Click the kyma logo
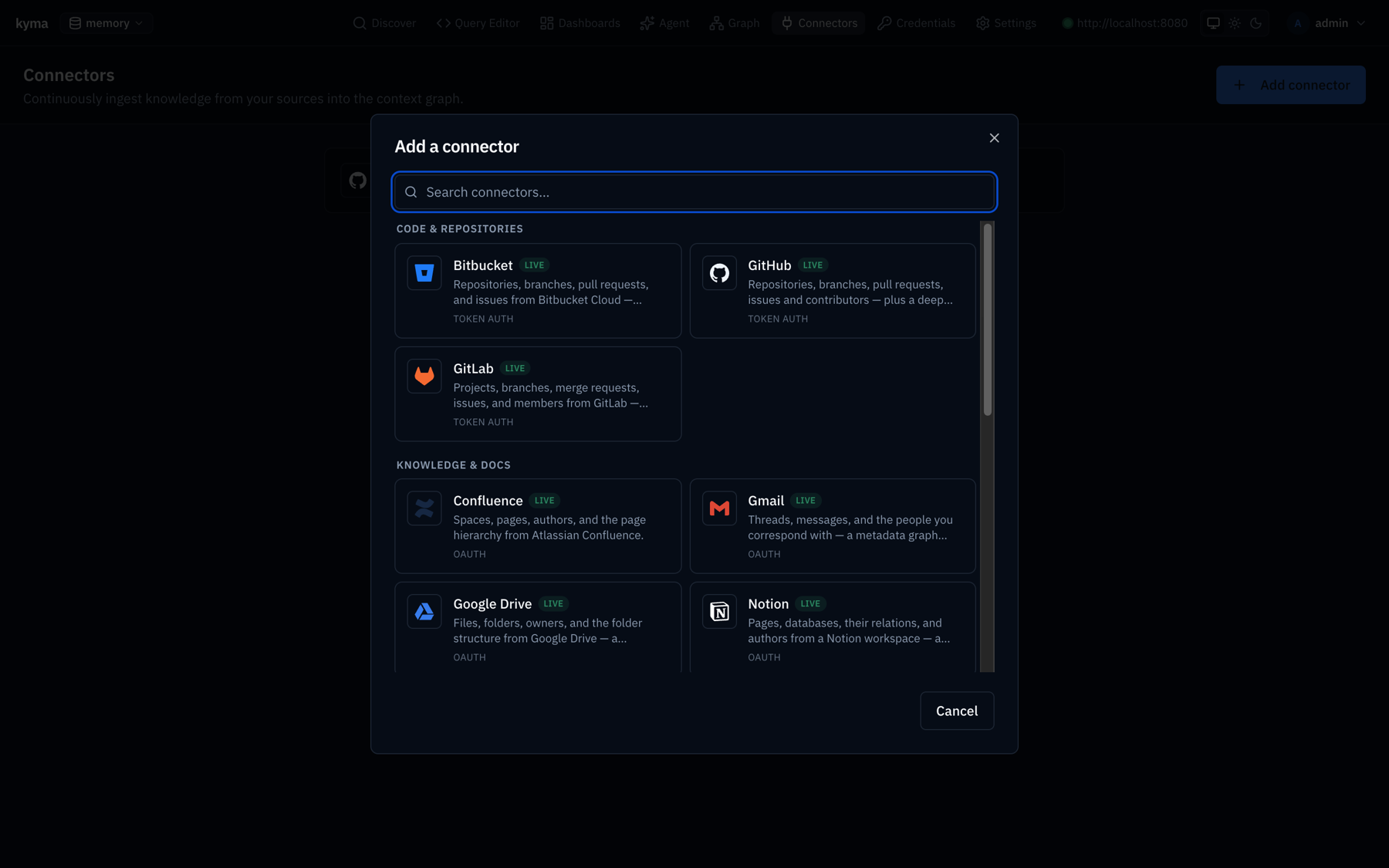 pos(32,23)
